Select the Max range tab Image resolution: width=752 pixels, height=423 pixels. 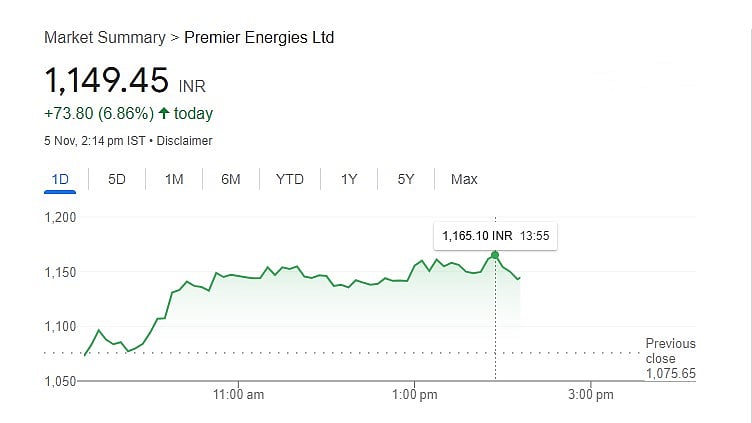464,180
